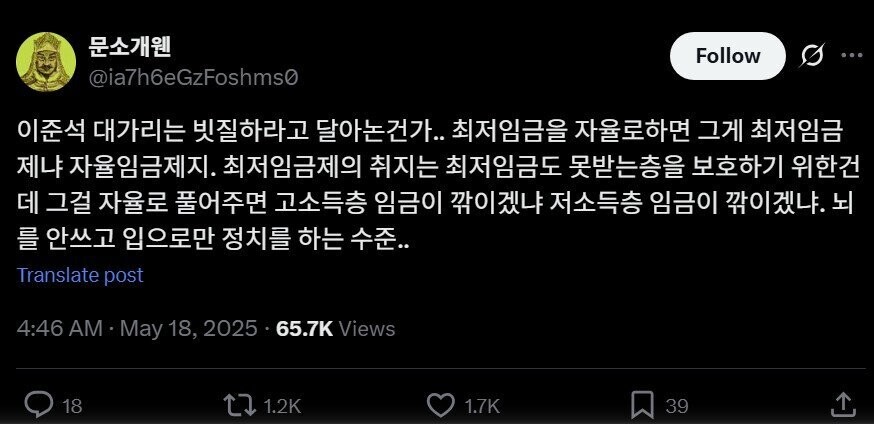Click the display name 문소개웬

tap(129, 47)
